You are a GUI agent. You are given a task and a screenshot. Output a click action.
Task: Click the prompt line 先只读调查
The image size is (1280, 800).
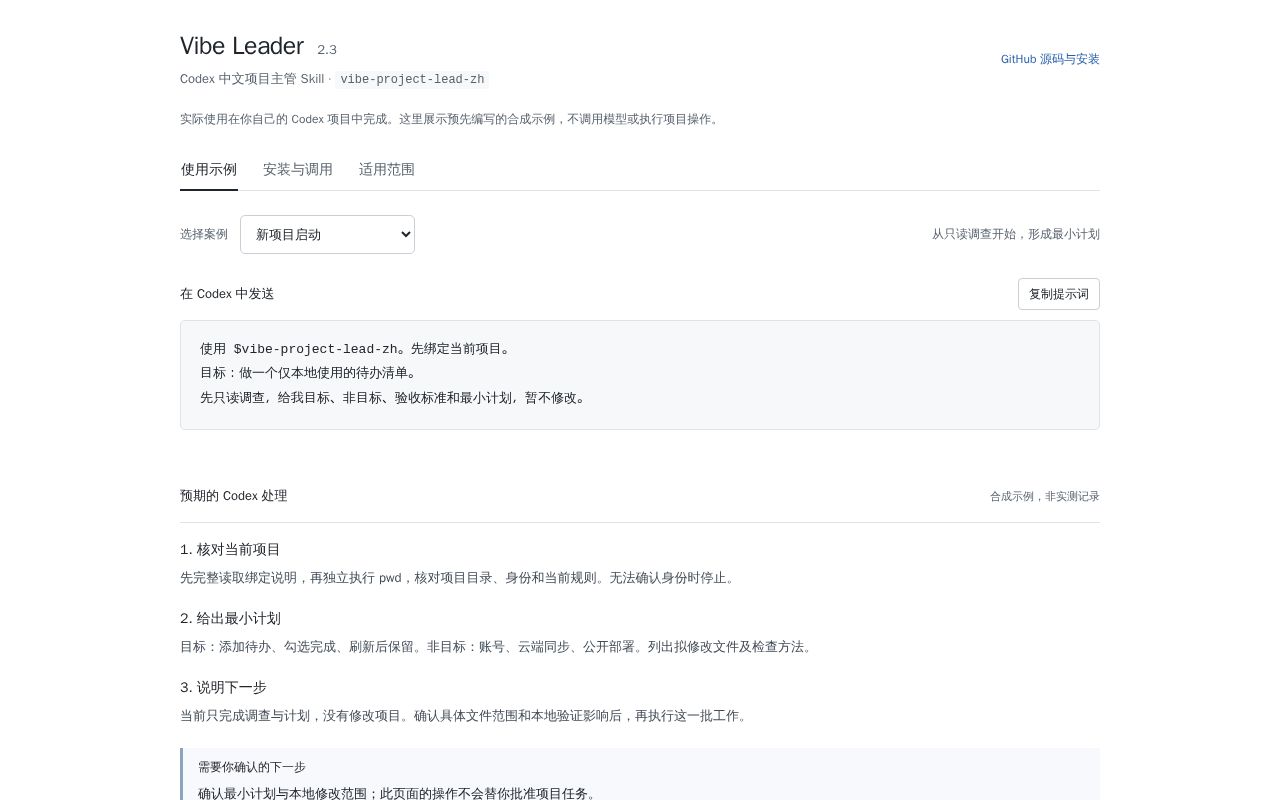(x=393, y=397)
